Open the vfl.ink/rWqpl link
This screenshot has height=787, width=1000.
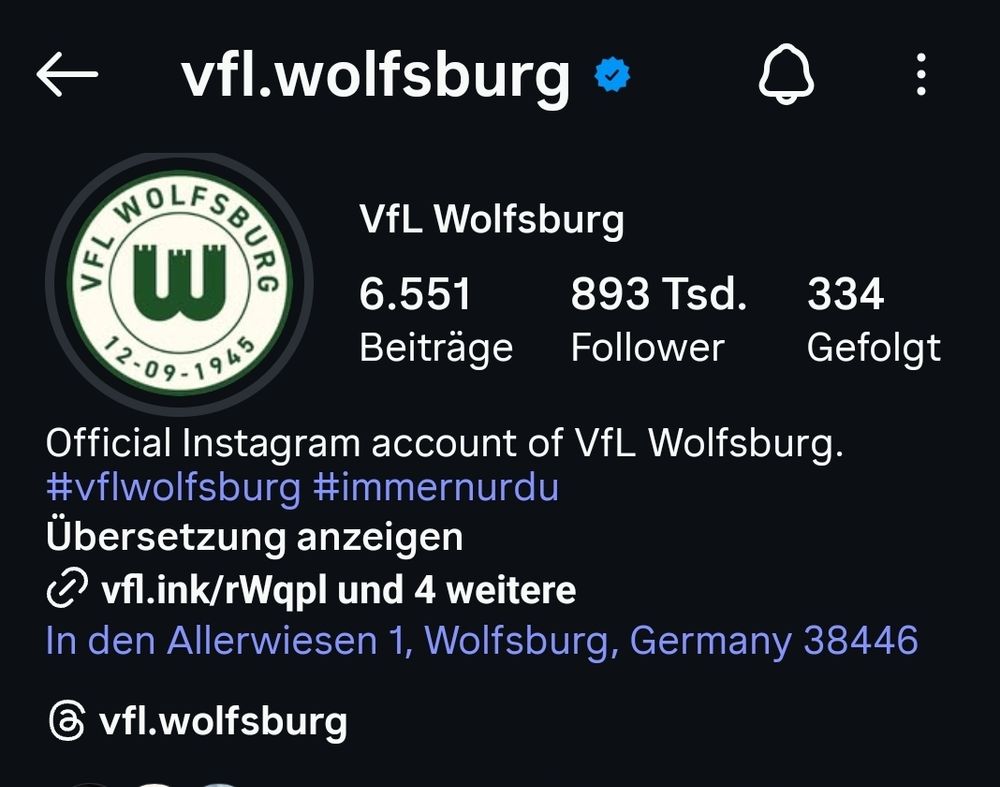tap(214, 589)
